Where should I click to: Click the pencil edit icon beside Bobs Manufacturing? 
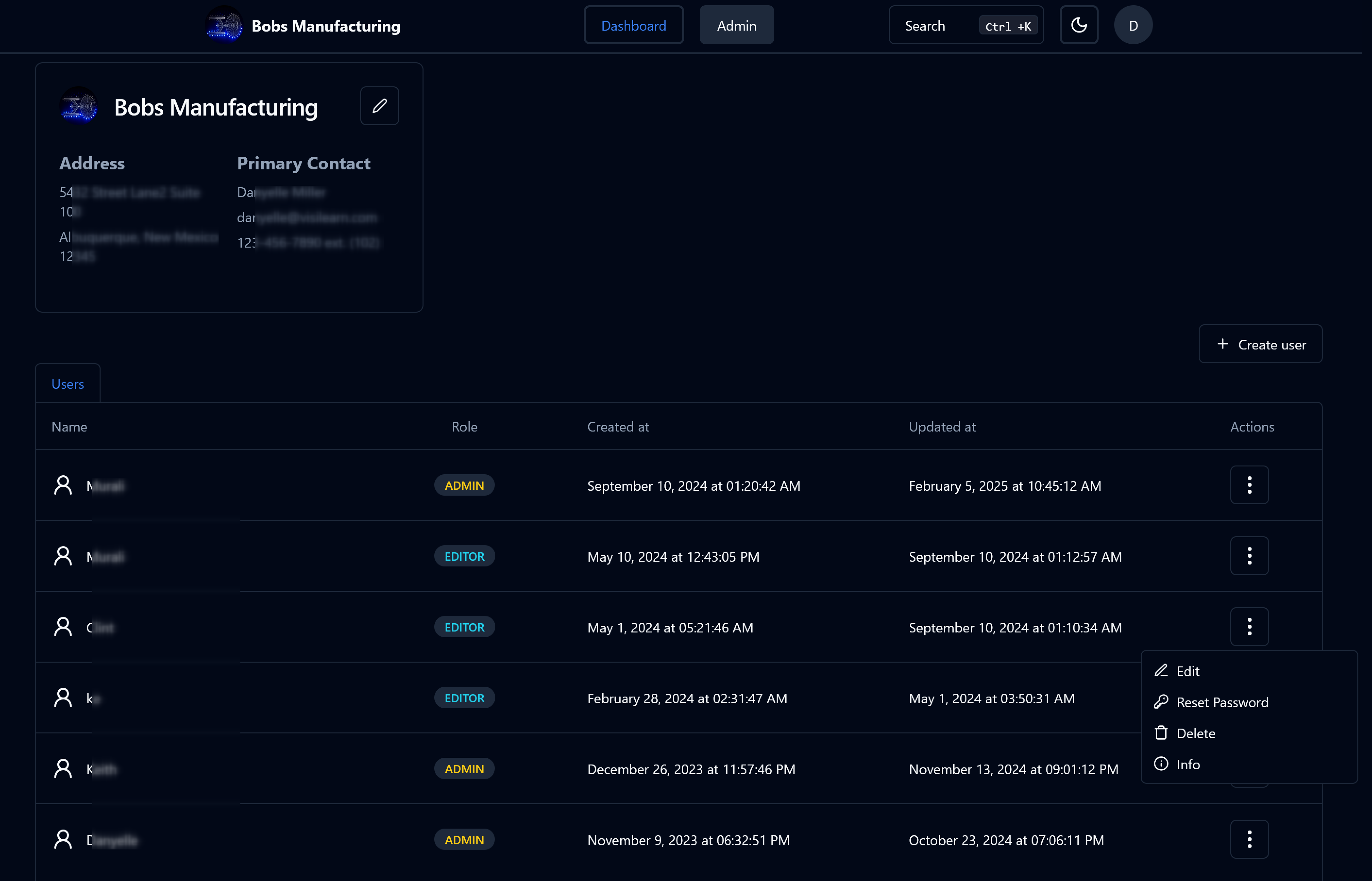(x=380, y=106)
